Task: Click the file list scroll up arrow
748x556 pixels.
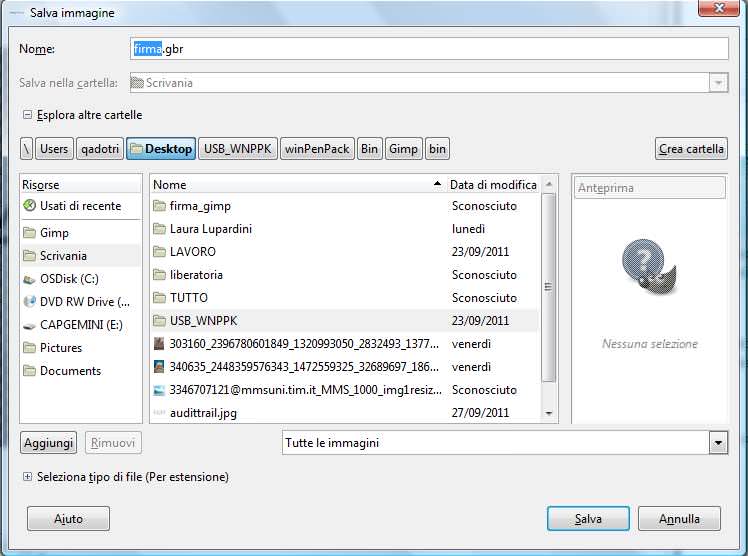Action: (549, 184)
